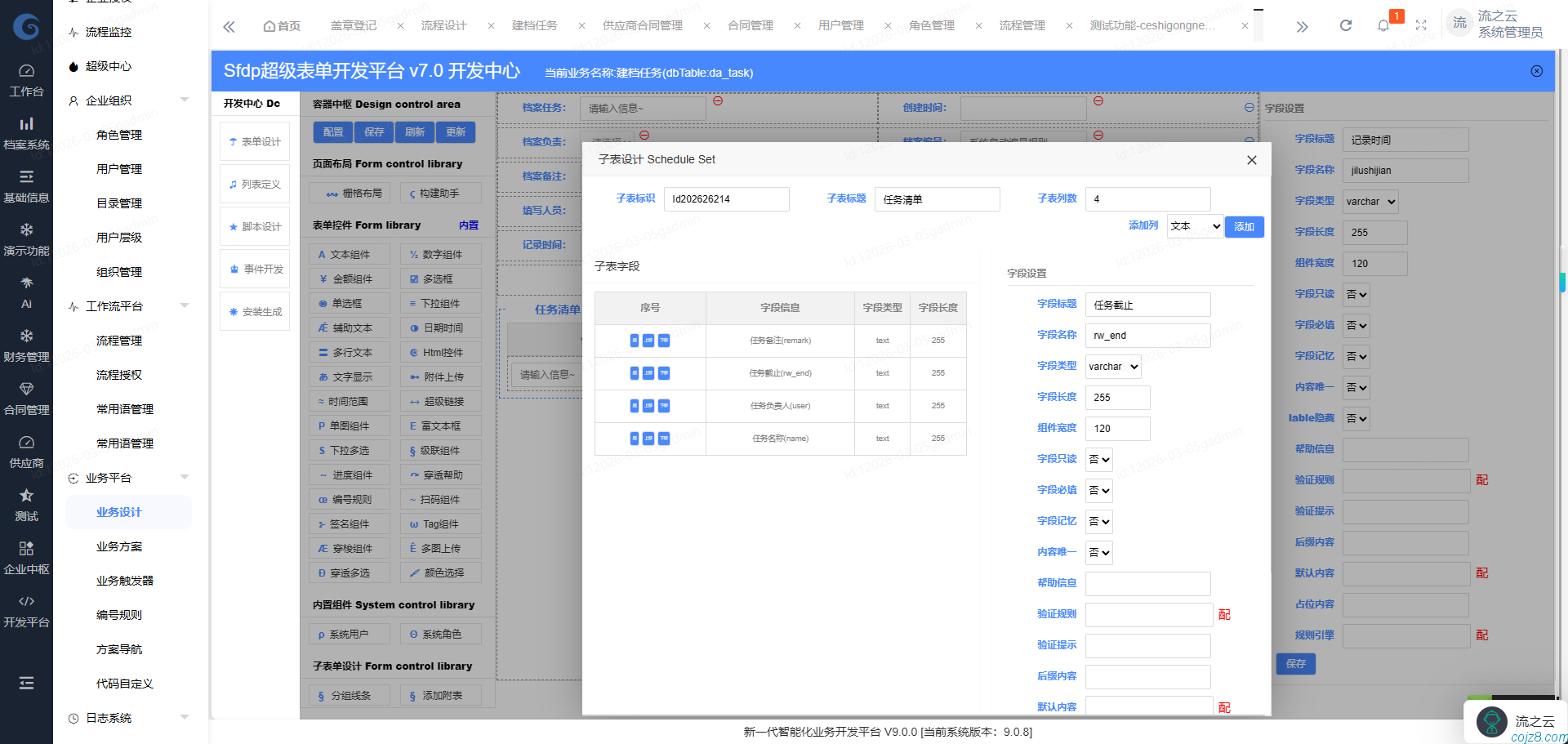Click the 子表标题 input field

click(937, 199)
